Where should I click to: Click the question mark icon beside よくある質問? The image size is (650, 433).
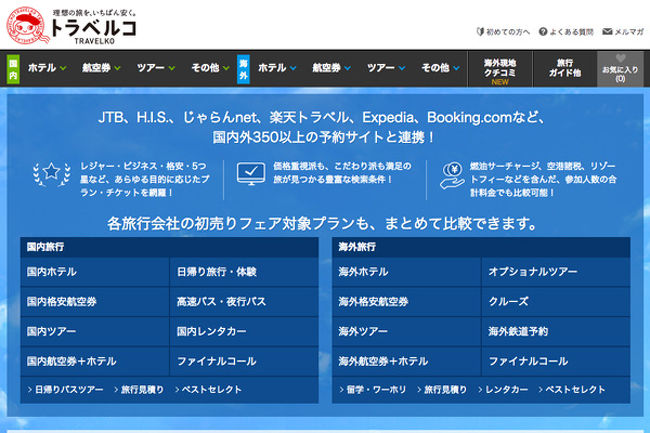tap(543, 31)
